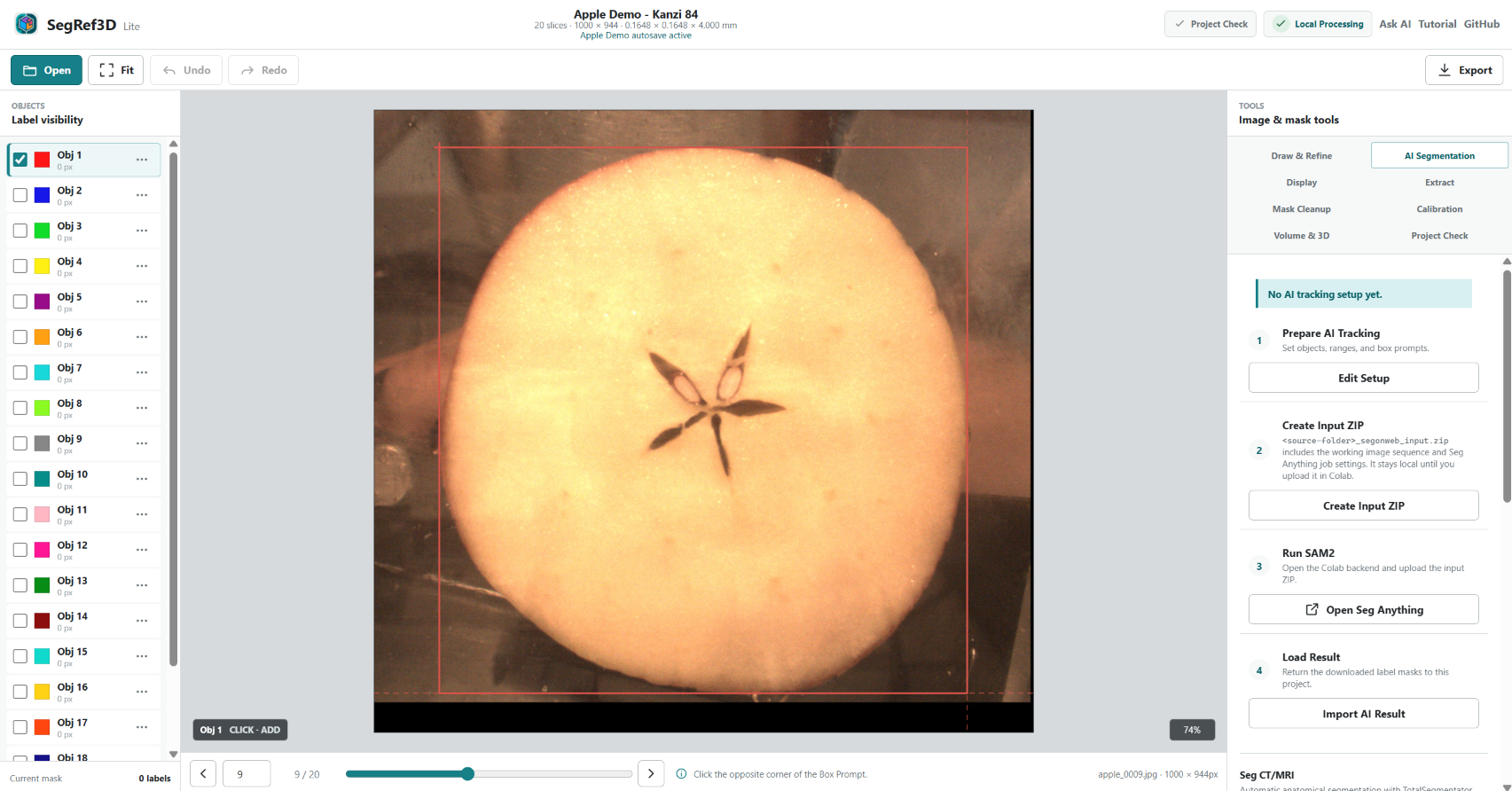1512x791 pixels.
Task: Click the blue color swatch of Obj 2
Action: (42, 195)
